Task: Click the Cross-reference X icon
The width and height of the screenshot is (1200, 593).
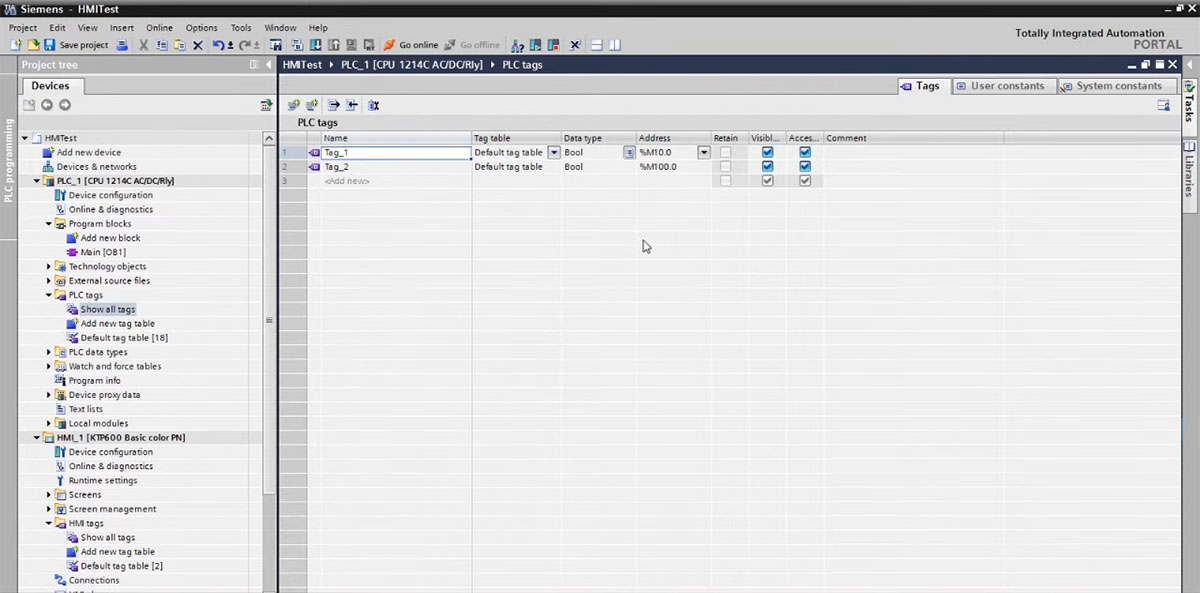Action: 575,45
